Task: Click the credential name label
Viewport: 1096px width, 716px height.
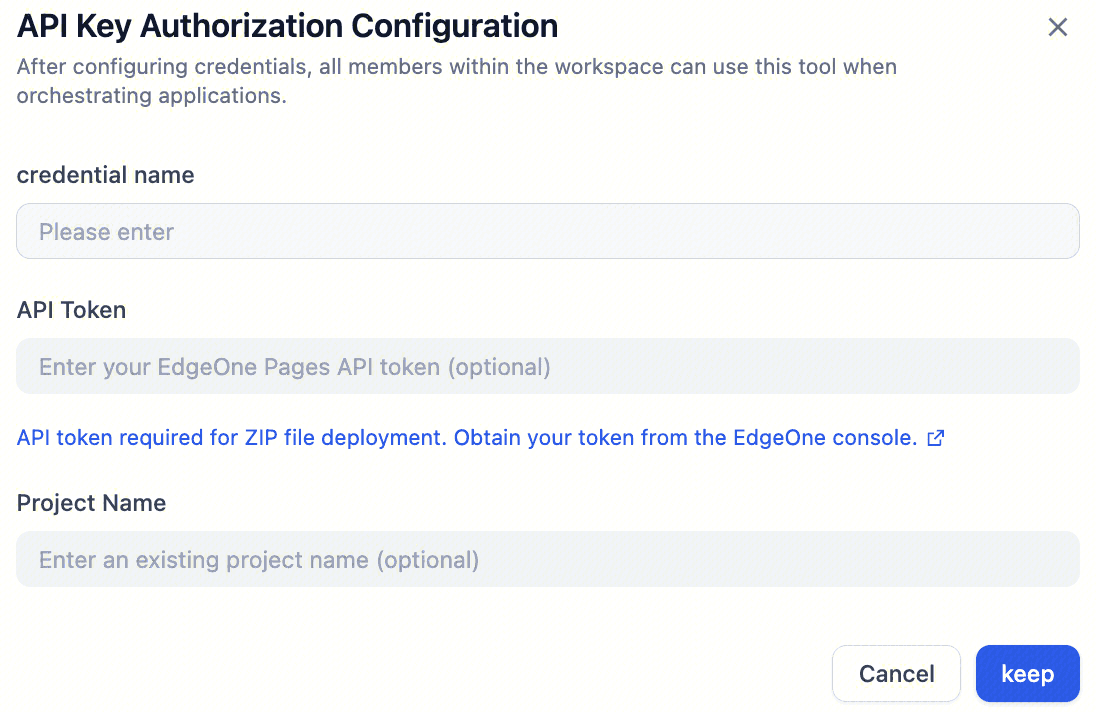Action: click(x=105, y=175)
